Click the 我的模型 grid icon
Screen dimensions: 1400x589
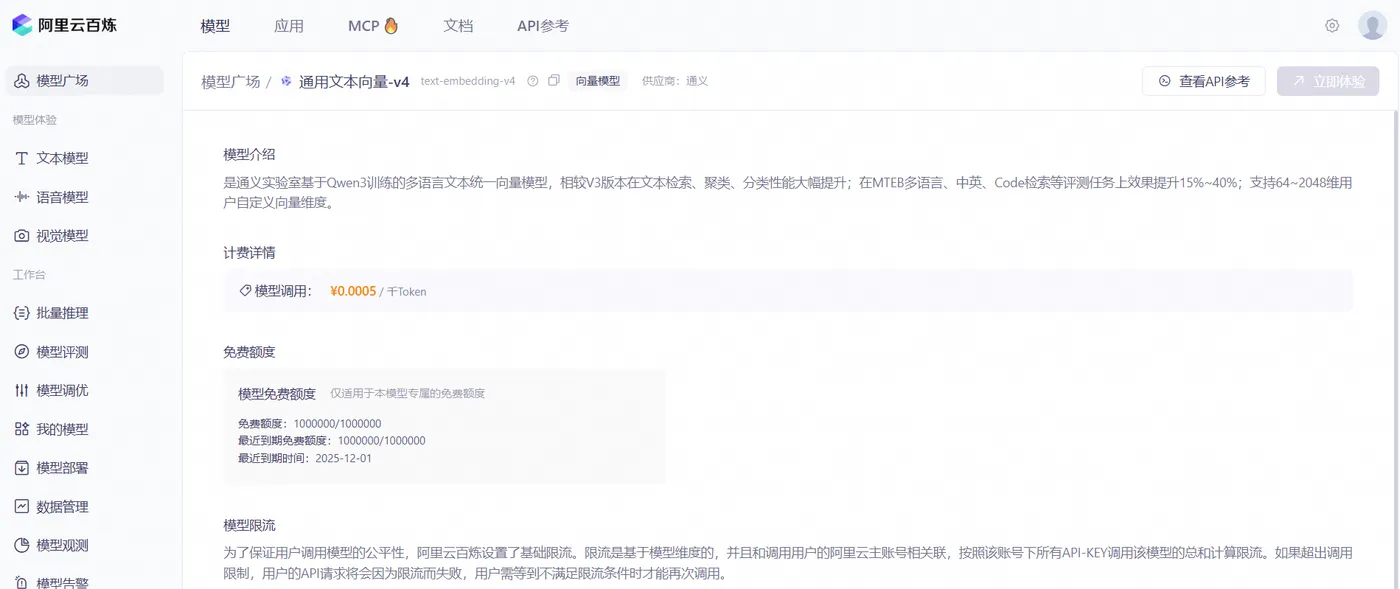[x=22, y=429]
